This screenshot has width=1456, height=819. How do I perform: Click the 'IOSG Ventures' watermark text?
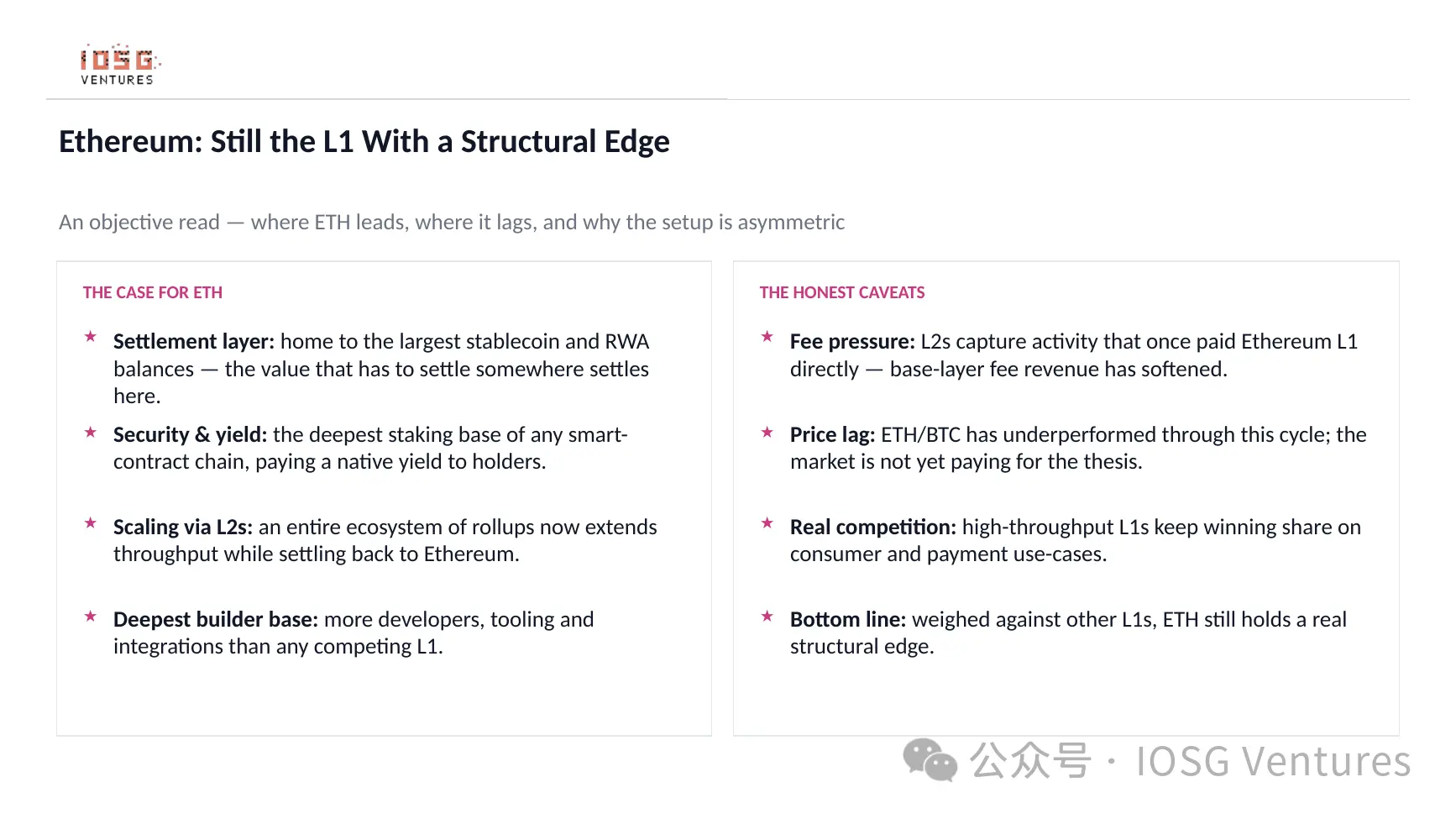1273,761
